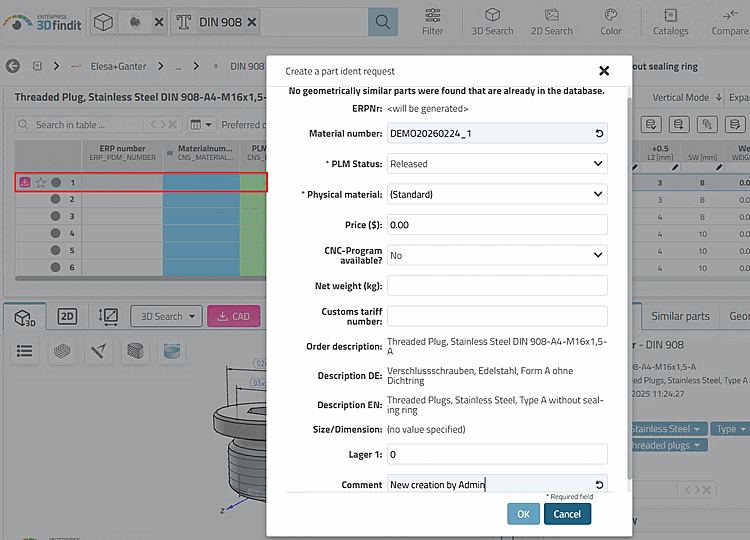Click the magnifier search button
Image resolution: width=750 pixels, height=540 pixels.
383,22
